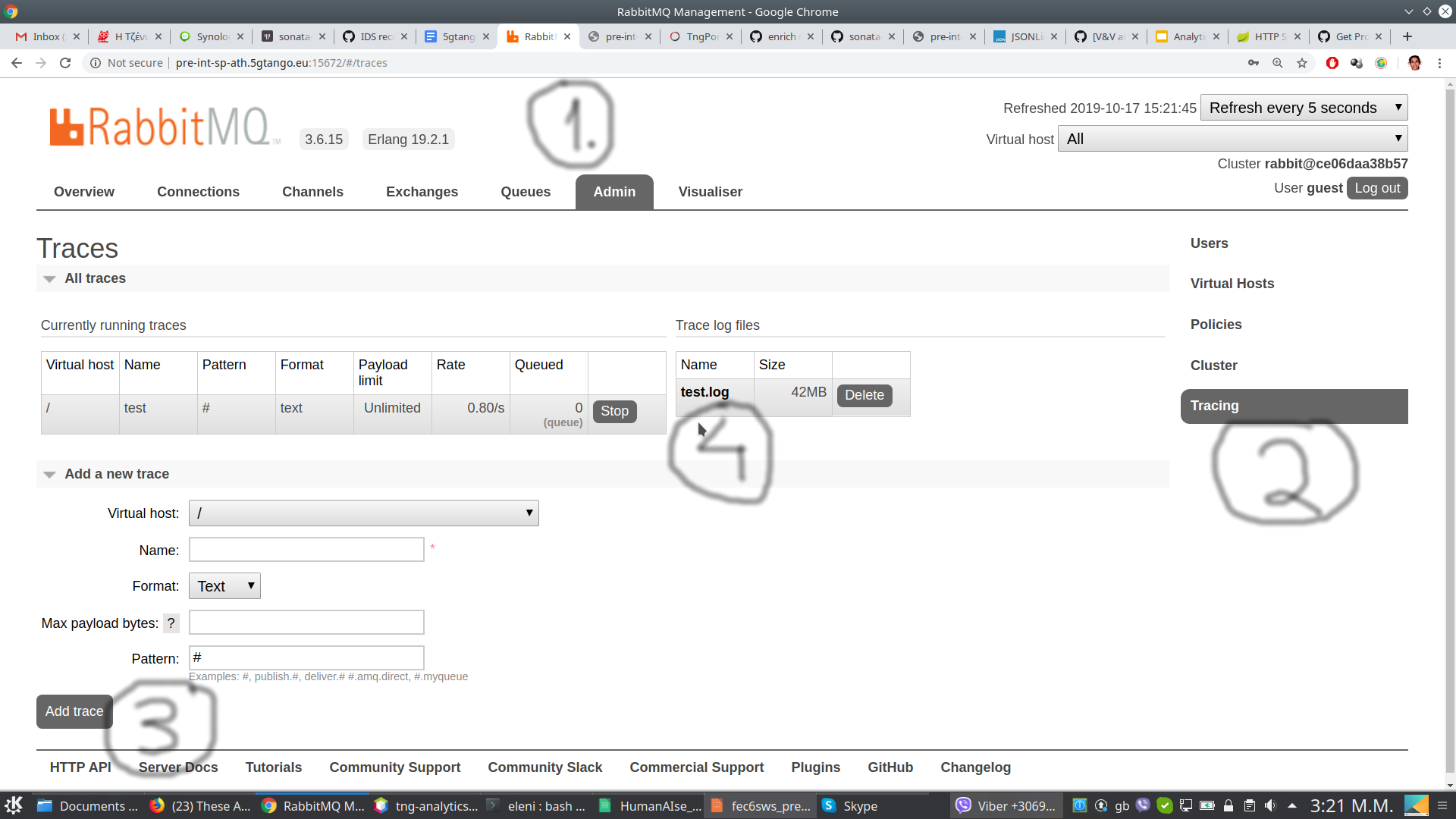The width and height of the screenshot is (1456, 819).
Task: Focus the trace Name input field
Action: [x=306, y=550]
